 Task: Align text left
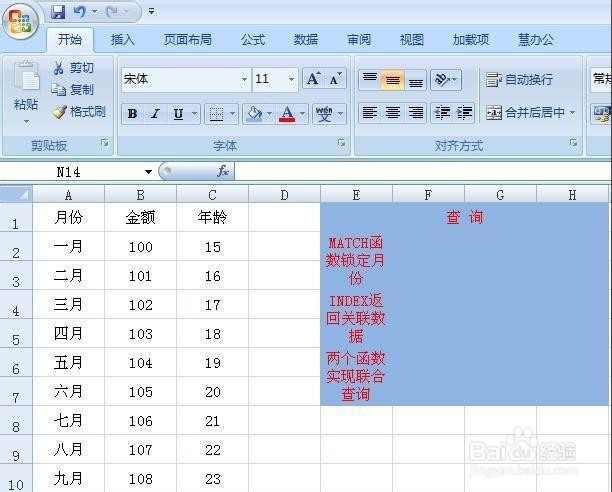(x=370, y=113)
